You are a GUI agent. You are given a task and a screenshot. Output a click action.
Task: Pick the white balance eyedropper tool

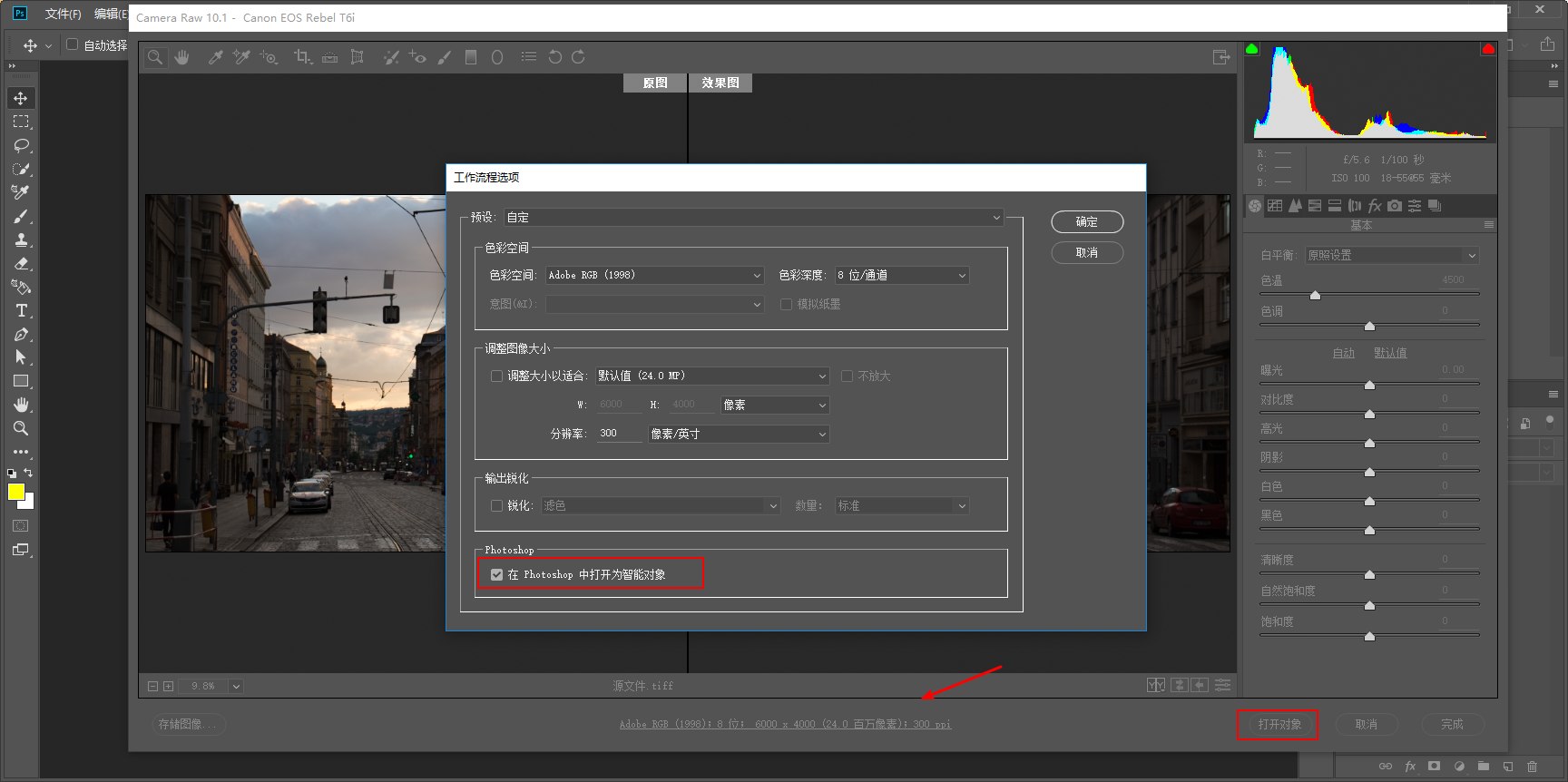216,57
